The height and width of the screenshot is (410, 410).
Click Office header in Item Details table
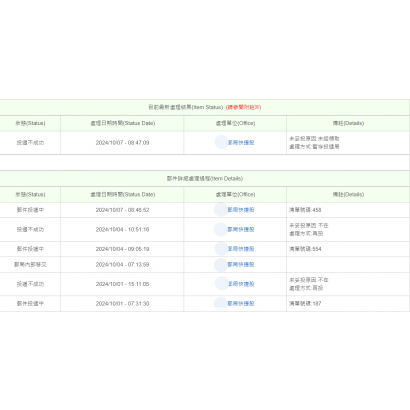pyautogui.click(x=235, y=195)
